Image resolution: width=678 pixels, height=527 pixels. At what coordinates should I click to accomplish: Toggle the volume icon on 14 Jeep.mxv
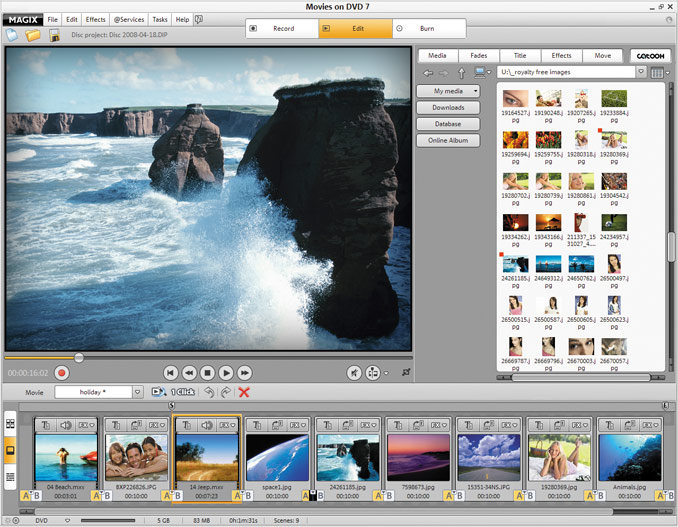(x=205, y=425)
